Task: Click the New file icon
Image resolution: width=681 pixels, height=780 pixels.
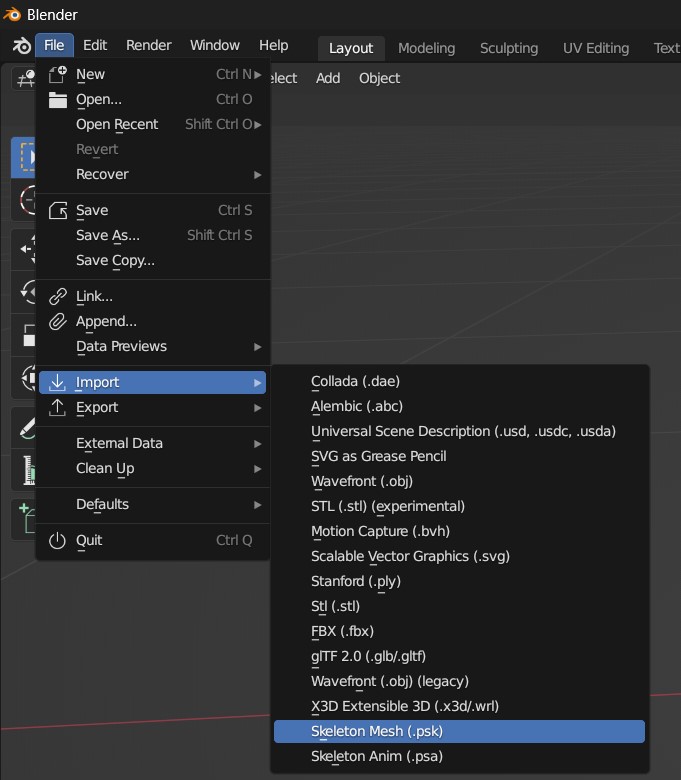Action: [58, 75]
